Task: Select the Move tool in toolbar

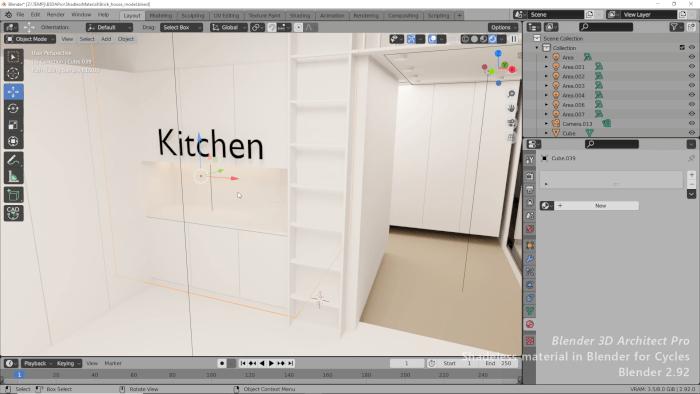Action: [x=13, y=91]
